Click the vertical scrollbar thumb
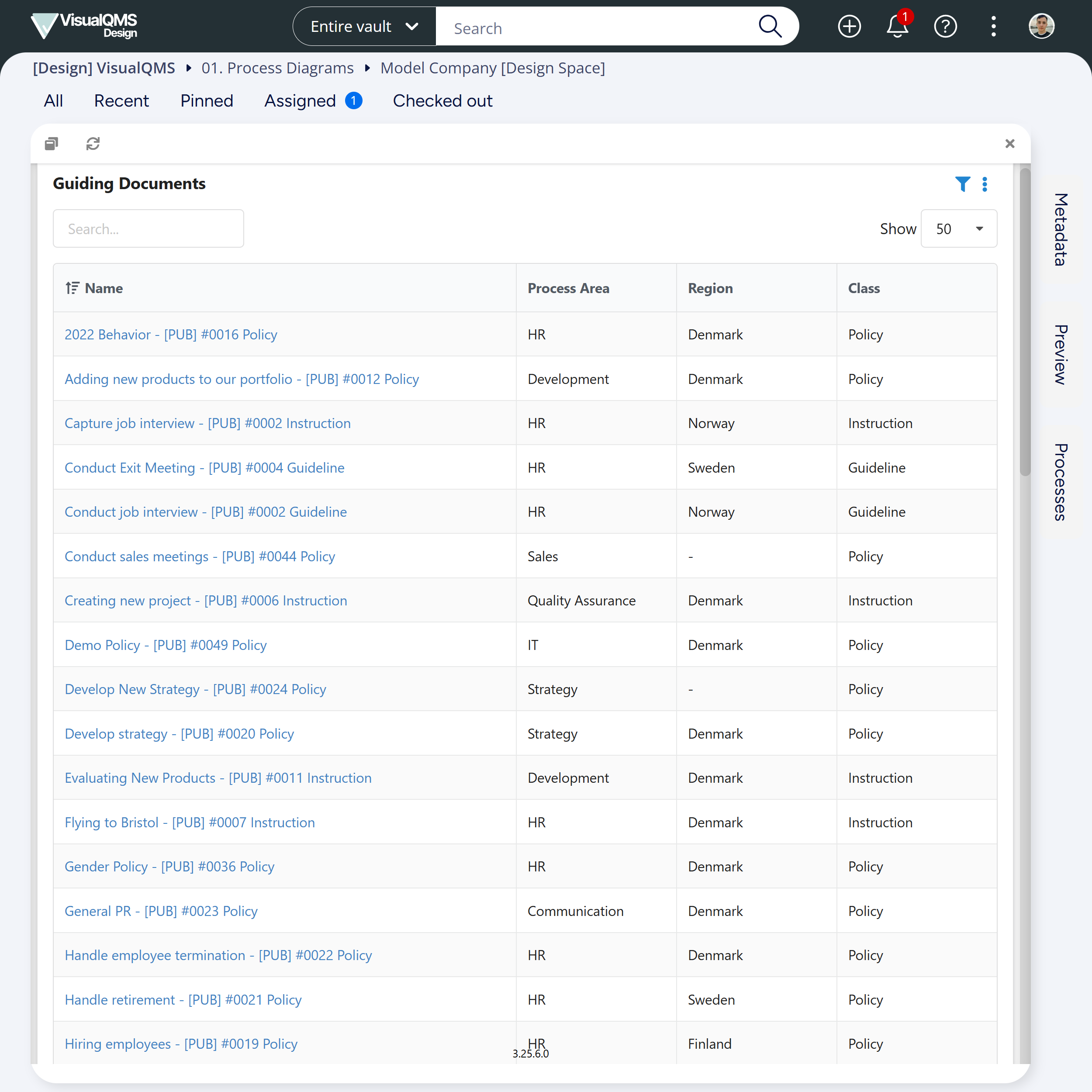Image resolution: width=1092 pixels, height=1092 pixels. click(x=1025, y=322)
